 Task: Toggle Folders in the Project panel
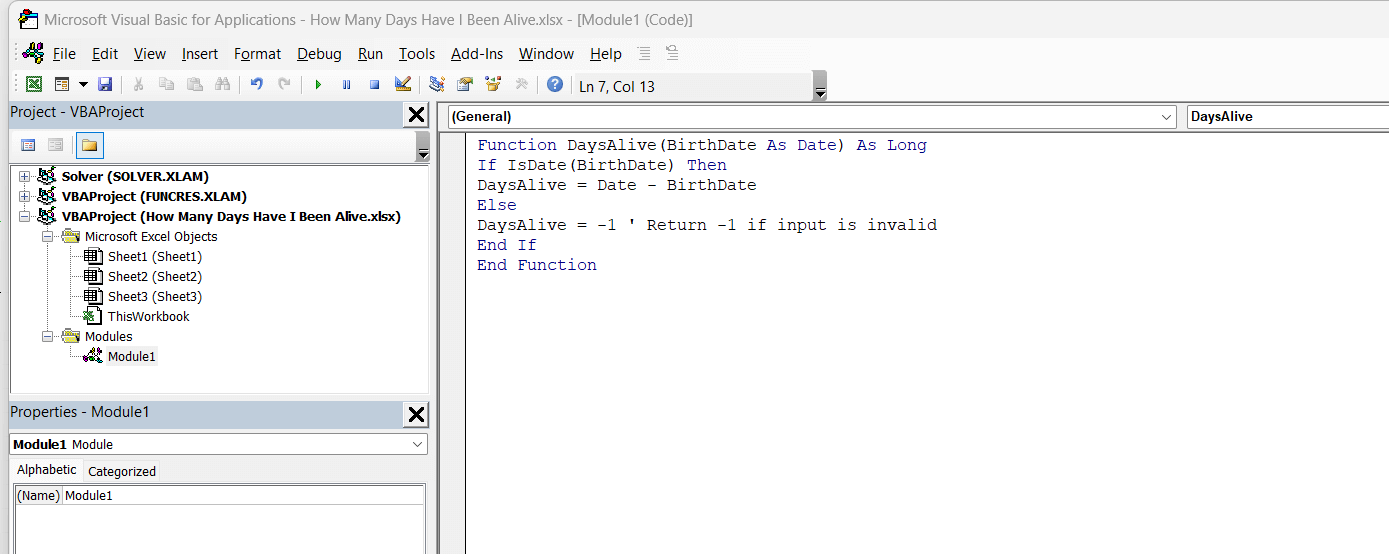(89, 145)
